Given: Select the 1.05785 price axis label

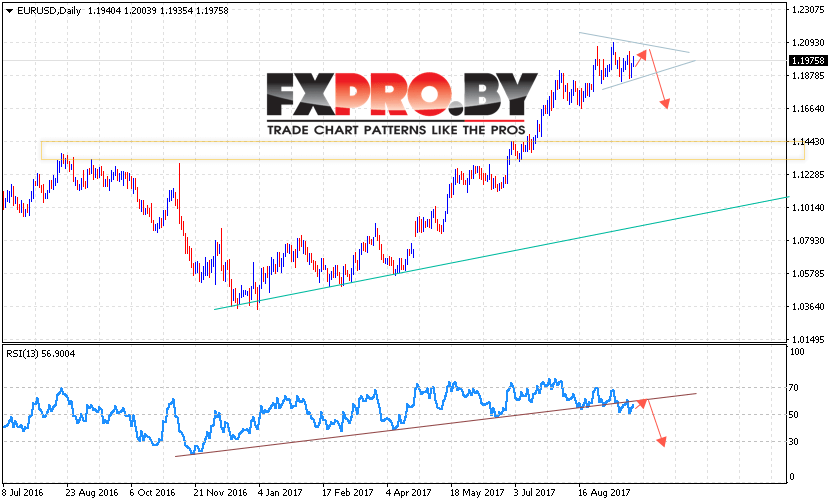Looking at the screenshot, I should point(808,273).
